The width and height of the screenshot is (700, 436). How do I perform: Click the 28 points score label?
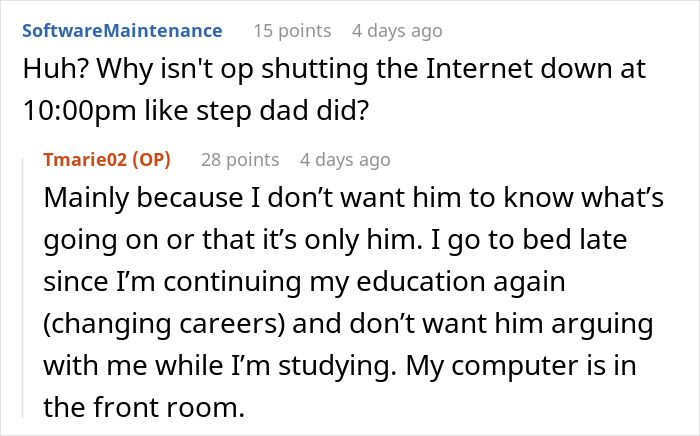[240, 160]
